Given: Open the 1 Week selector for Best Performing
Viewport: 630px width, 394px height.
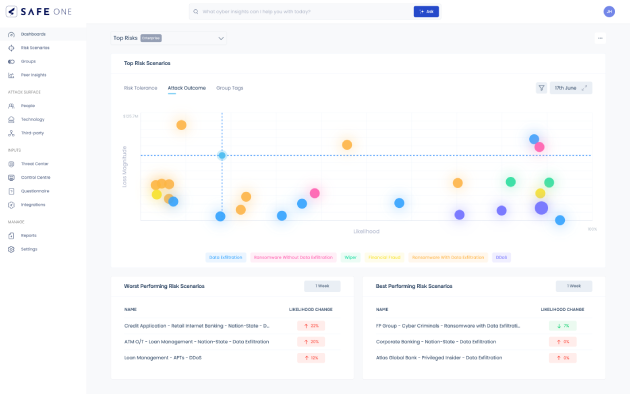Looking at the screenshot, I should (574, 286).
